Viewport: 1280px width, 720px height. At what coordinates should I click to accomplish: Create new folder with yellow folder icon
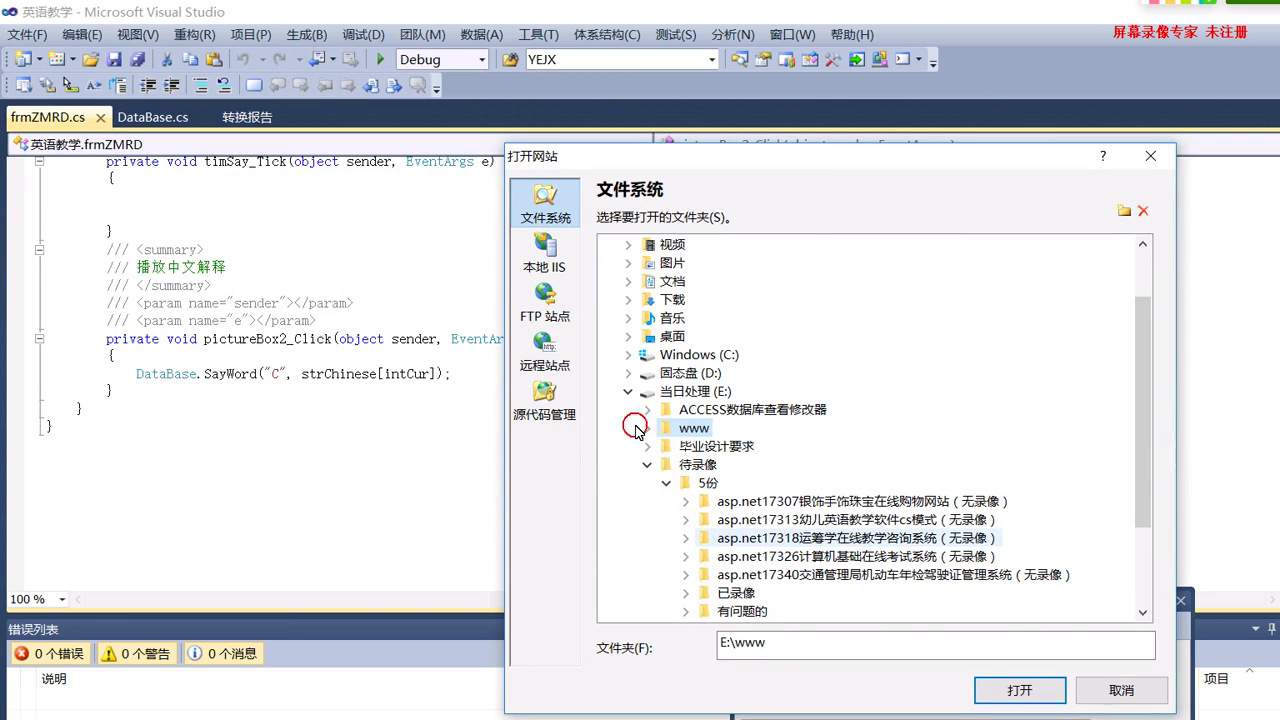[1124, 211]
